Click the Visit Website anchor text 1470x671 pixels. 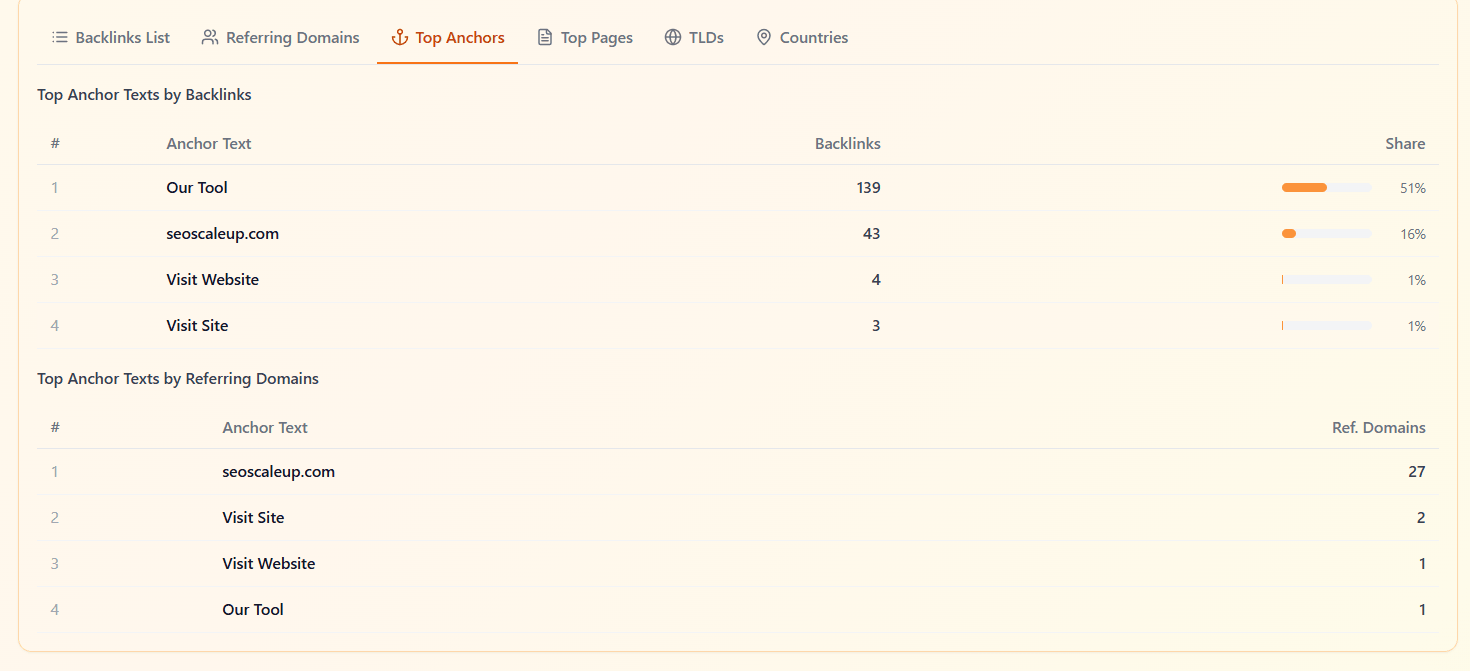[212, 279]
